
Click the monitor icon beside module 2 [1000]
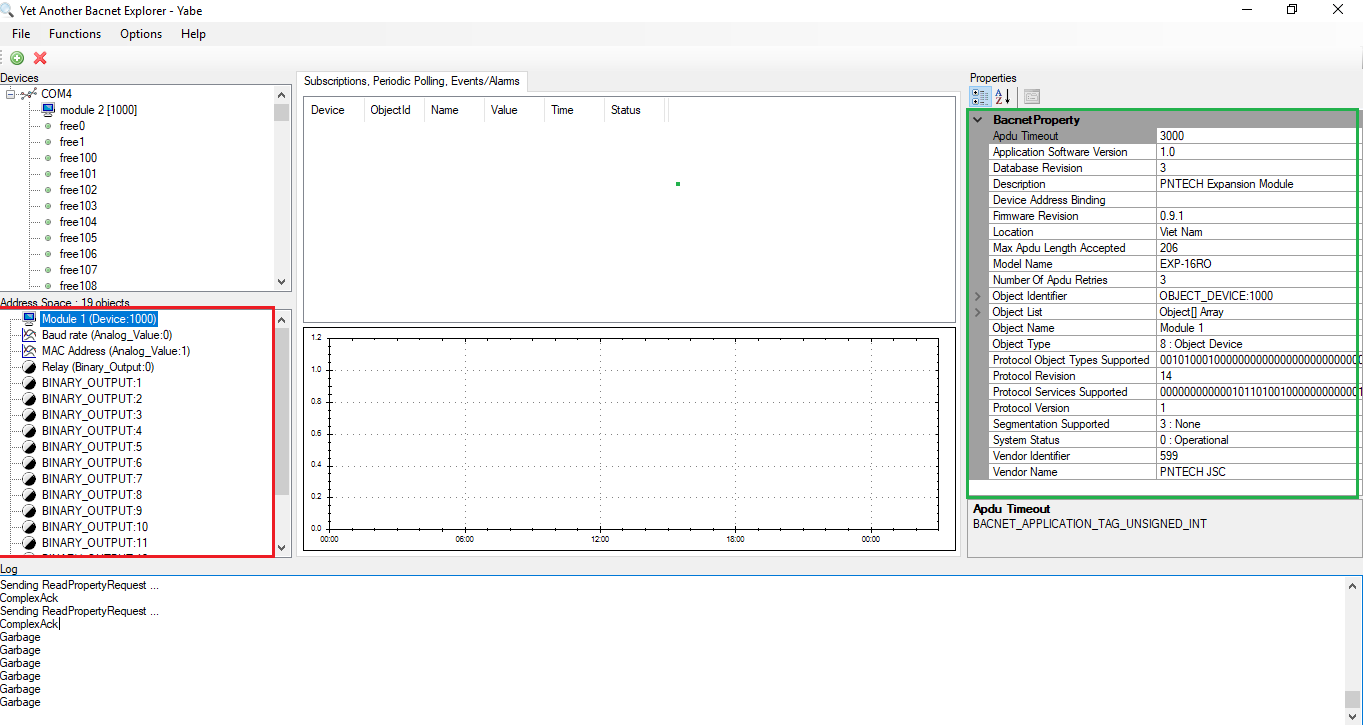[x=48, y=110]
